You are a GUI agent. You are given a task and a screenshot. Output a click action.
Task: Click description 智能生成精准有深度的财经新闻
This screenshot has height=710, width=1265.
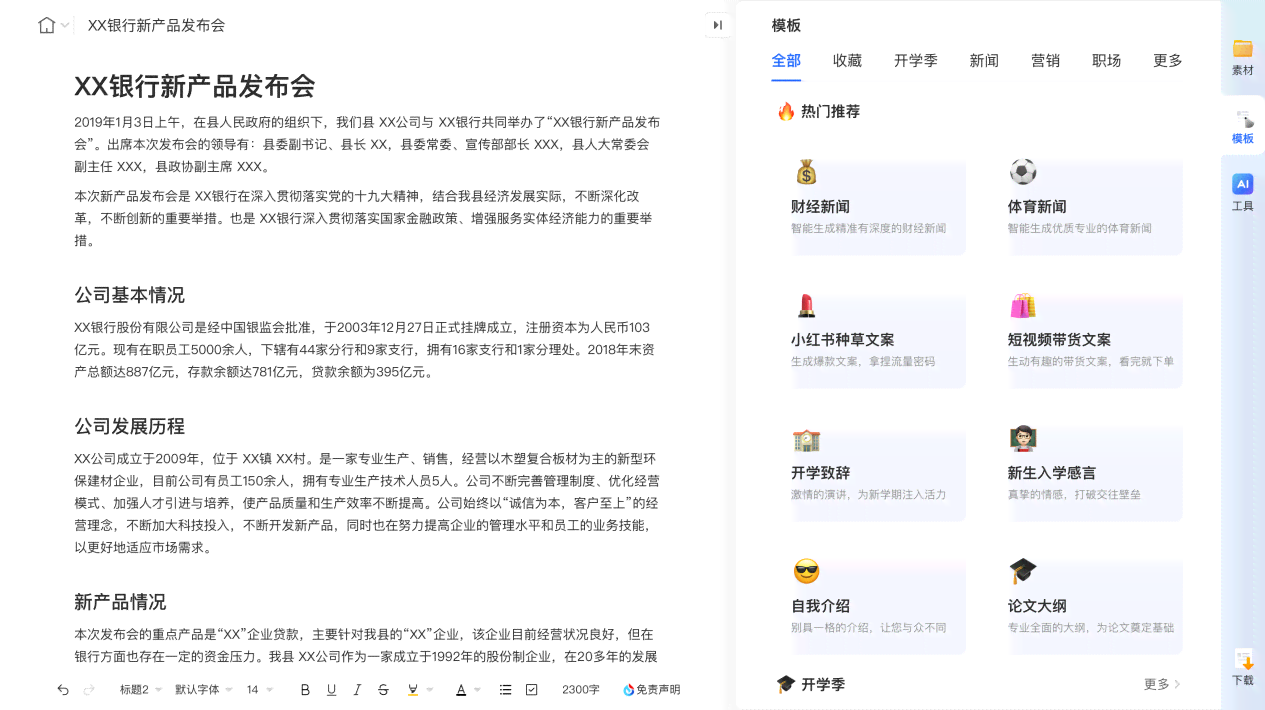(868, 228)
